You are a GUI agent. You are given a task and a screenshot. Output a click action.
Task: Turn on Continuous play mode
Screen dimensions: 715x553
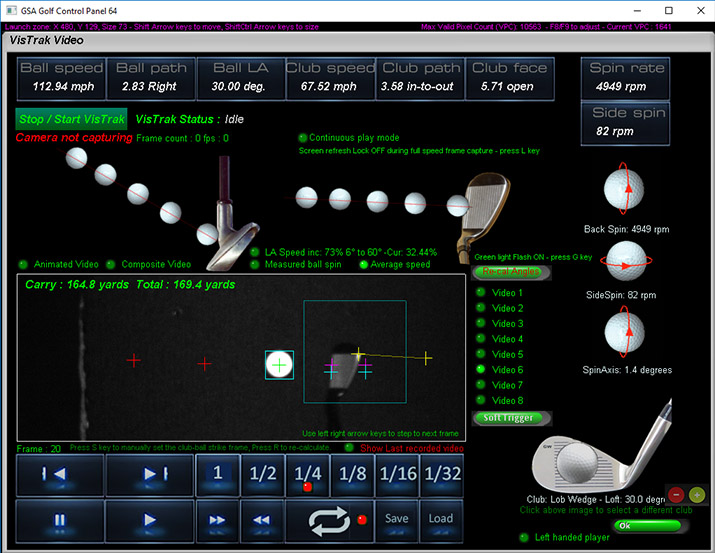click(x=303, y=138)
